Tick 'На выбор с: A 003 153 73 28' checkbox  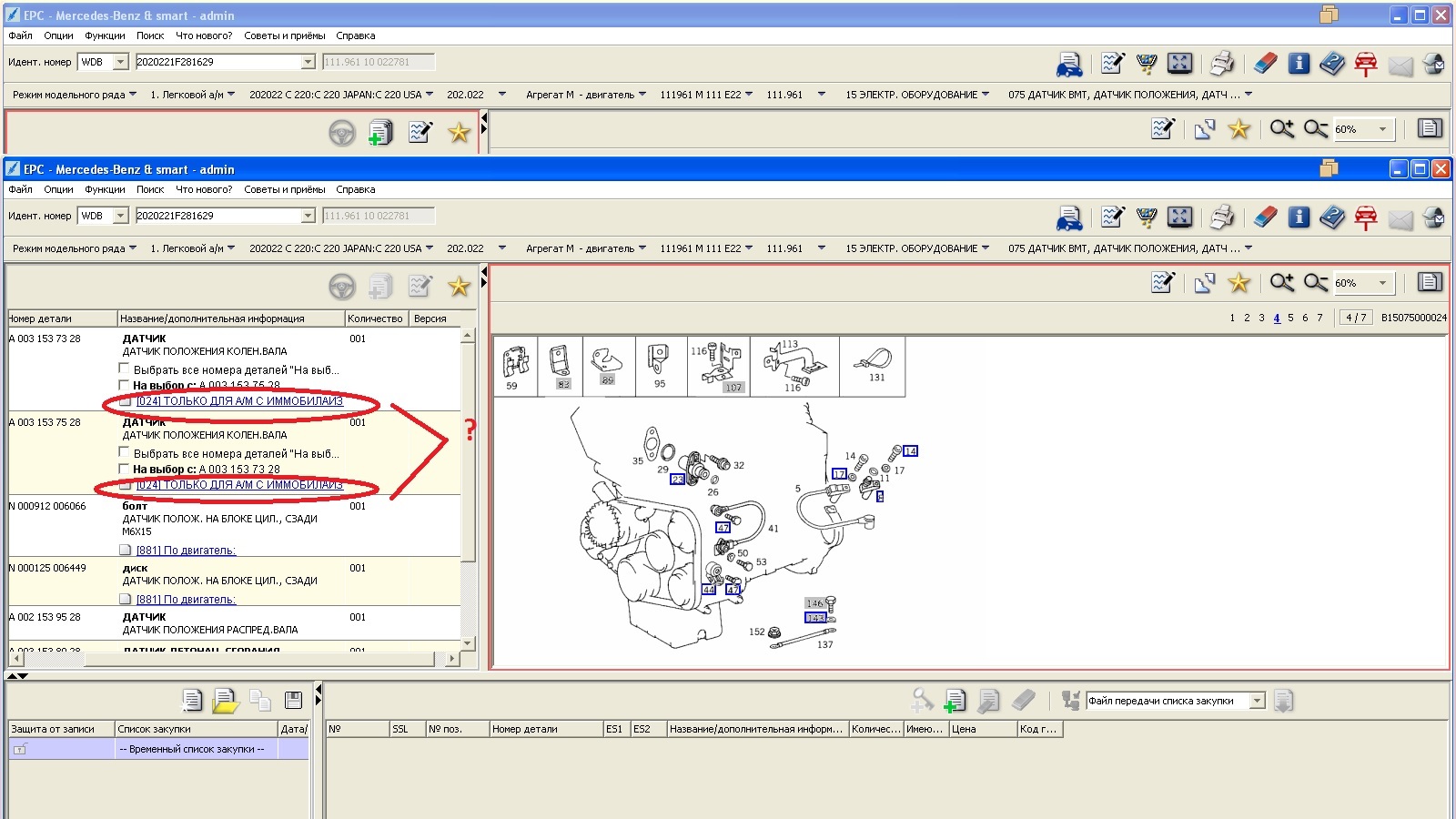[x=124, y=469]
